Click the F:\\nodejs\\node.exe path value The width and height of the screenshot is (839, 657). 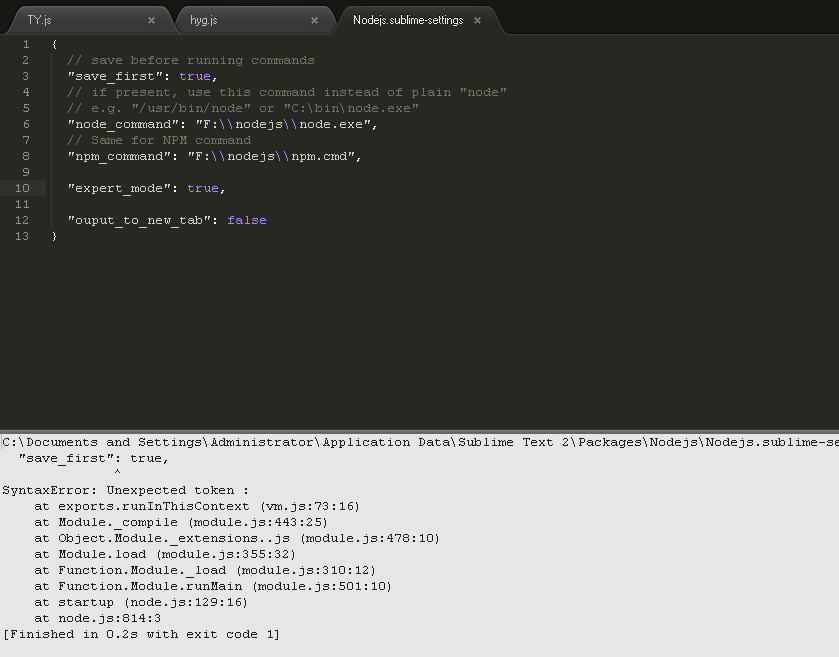click(x=283, y=125)
